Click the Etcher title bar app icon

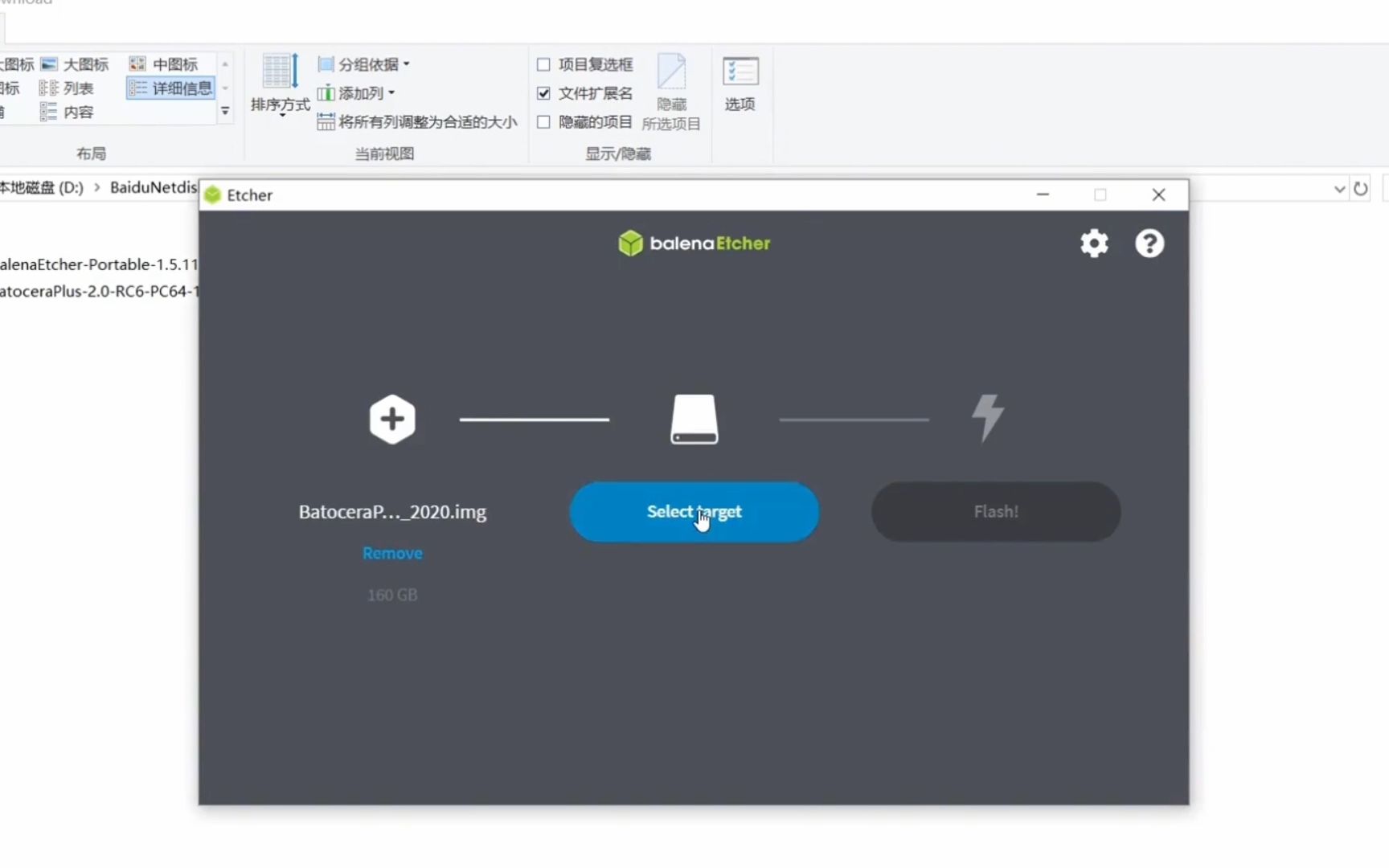(x=212, y=194)
